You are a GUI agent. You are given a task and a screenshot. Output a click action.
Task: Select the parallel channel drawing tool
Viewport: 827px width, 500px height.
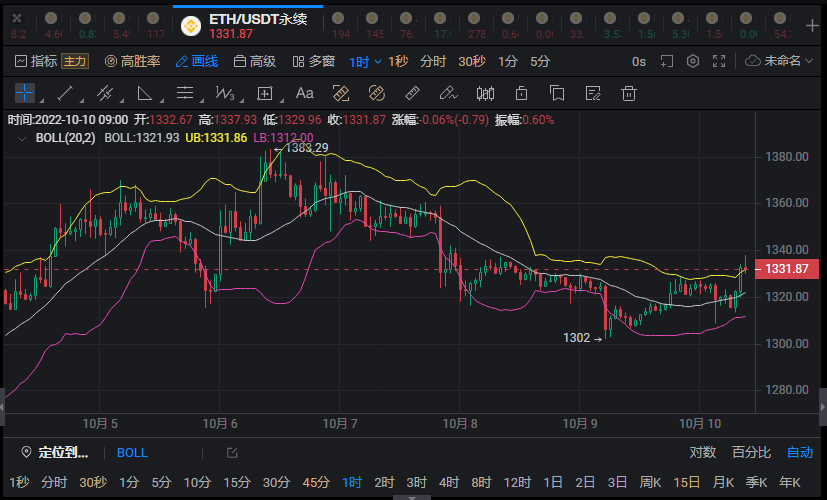coord(104,93)
